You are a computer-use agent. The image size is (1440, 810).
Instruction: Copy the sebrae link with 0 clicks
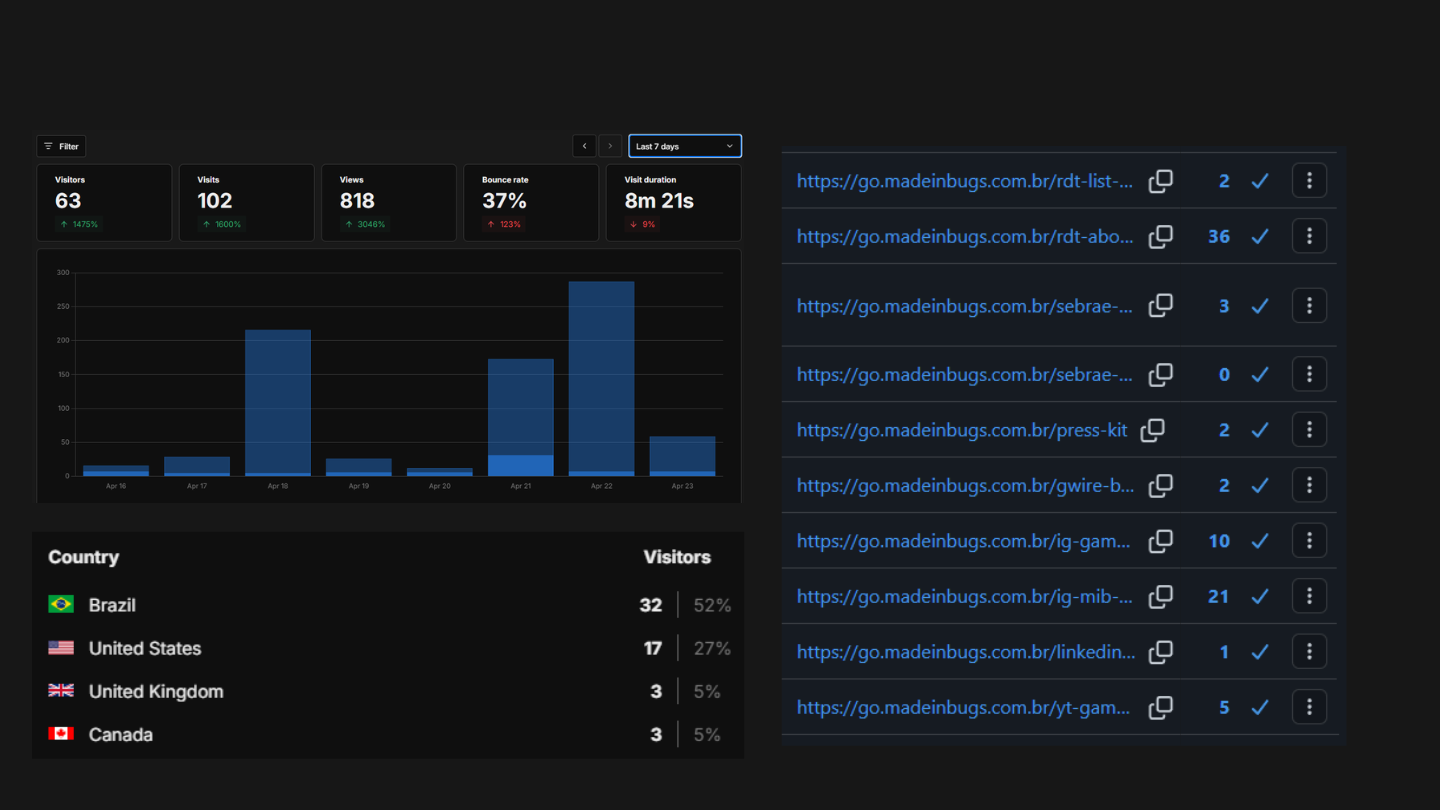click(1160, 375)
